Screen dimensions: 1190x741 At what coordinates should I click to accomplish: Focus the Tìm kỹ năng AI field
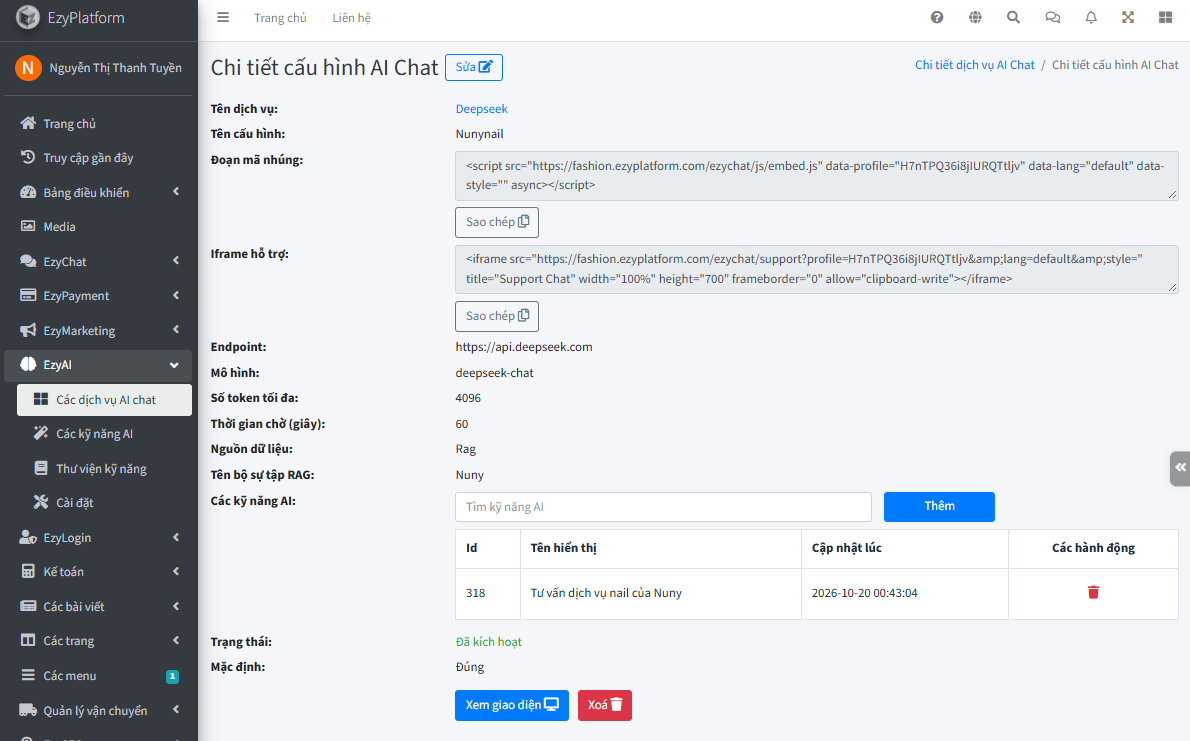point(663,507)
